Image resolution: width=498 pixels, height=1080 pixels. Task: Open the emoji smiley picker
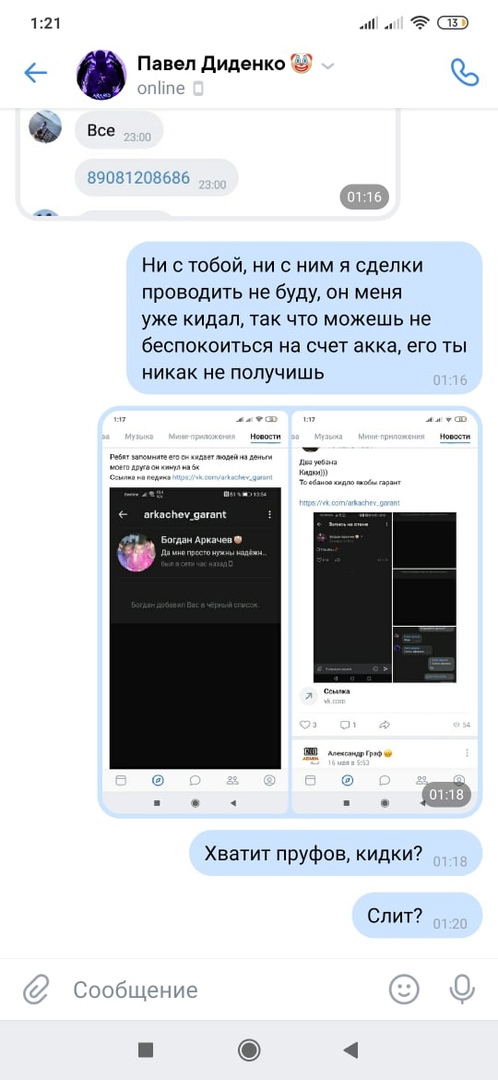[404, 990]
